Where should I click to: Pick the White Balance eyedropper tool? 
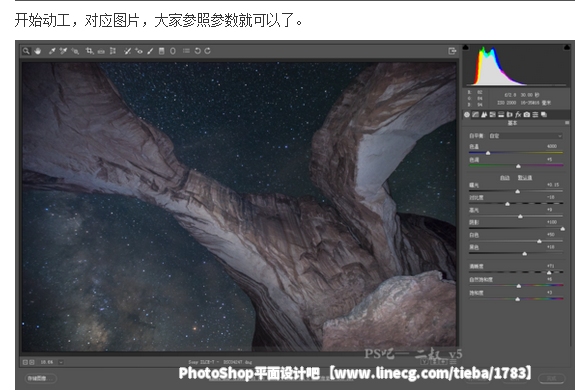point(52,51)
